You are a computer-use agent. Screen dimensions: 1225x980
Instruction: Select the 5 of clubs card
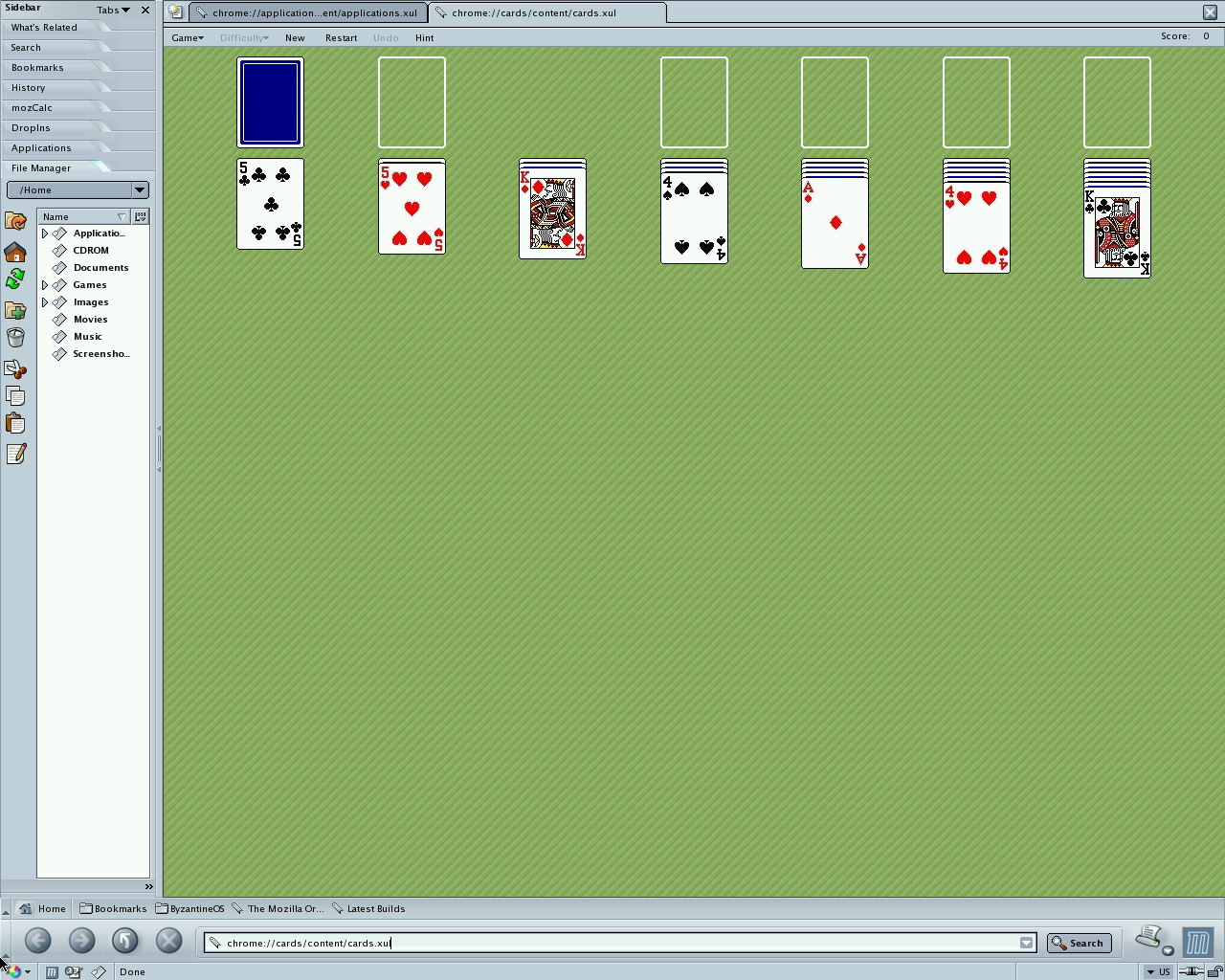click(x=270, y=204)
